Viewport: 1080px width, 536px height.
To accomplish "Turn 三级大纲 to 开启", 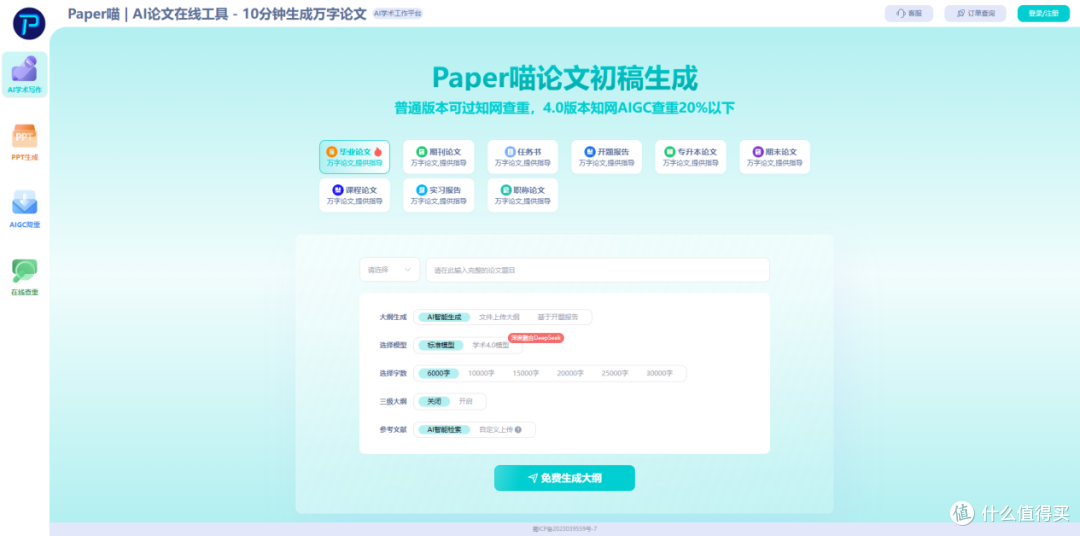I will click(x=466, y=401).
